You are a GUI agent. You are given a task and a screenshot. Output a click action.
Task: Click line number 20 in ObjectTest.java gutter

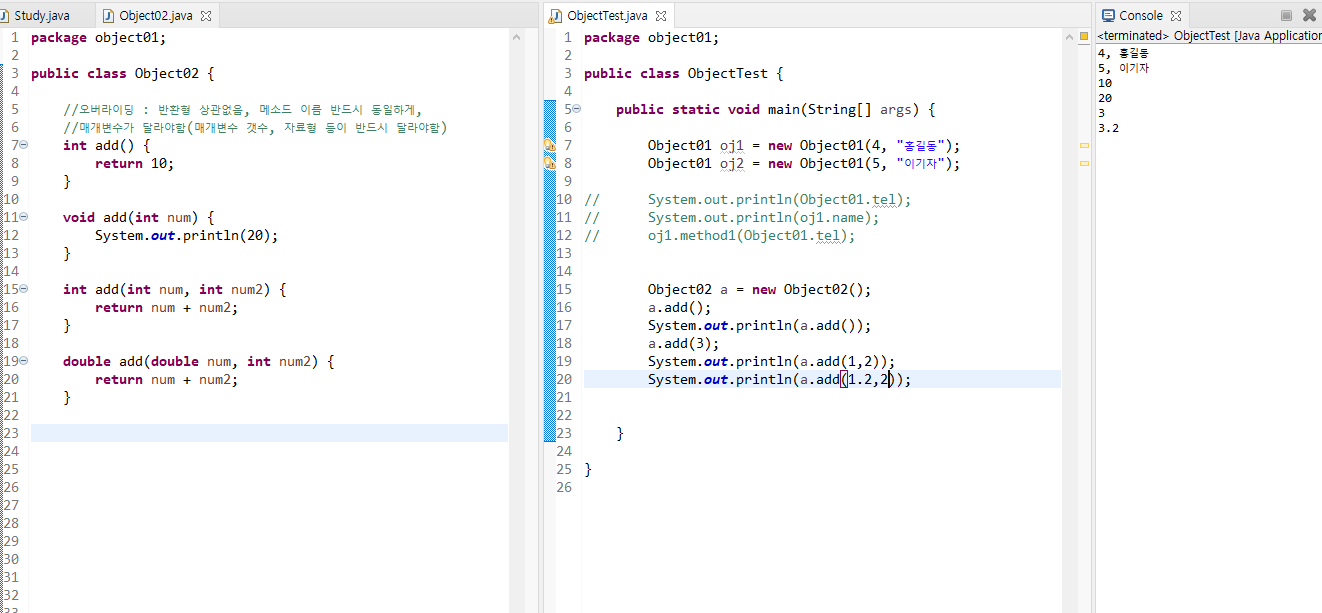(x=564, y=379)
